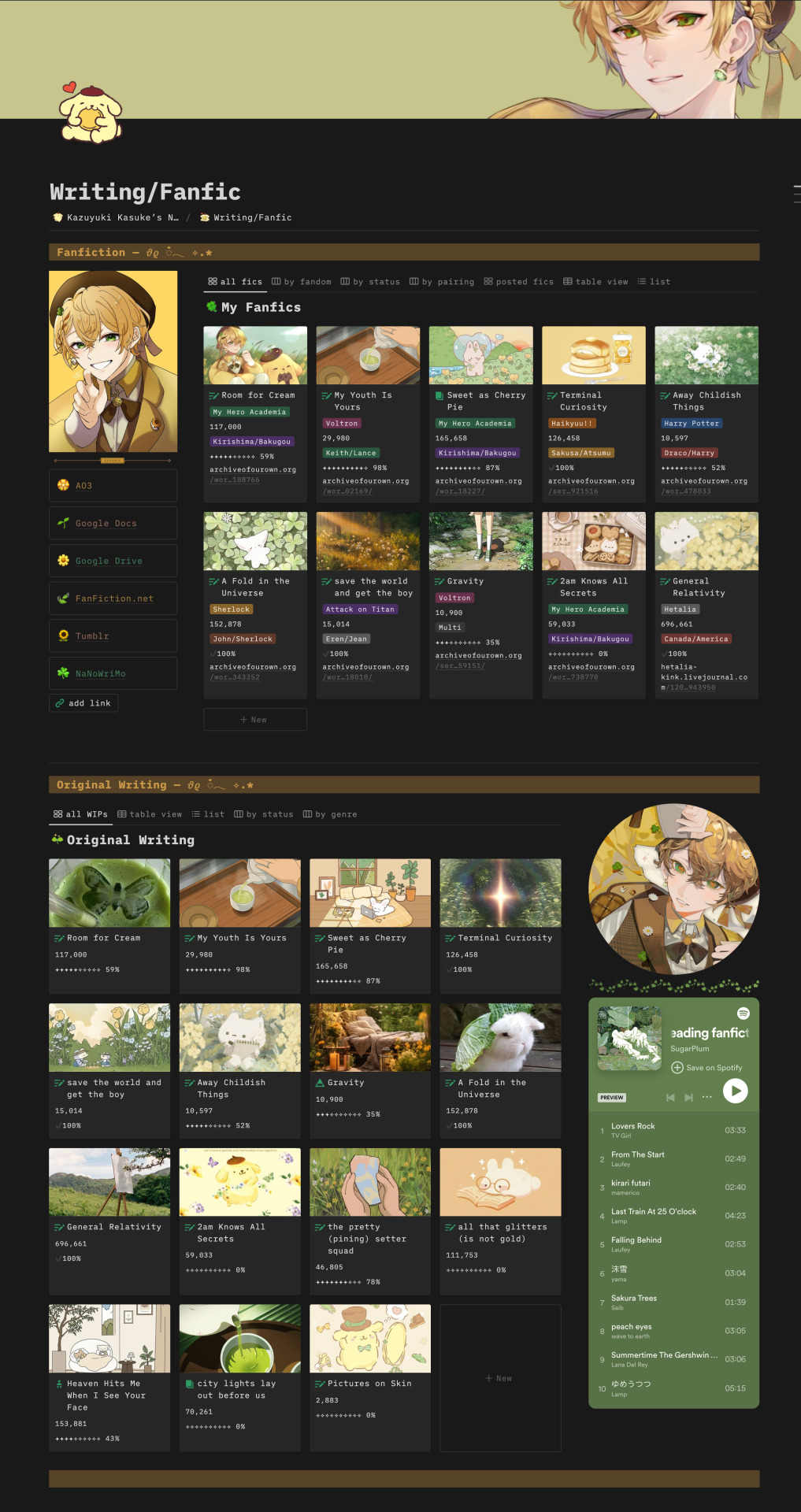Click the Spotify logo in the playlist widget
The width and height of the screenshot is (801, 1512).
point(743,1014)
